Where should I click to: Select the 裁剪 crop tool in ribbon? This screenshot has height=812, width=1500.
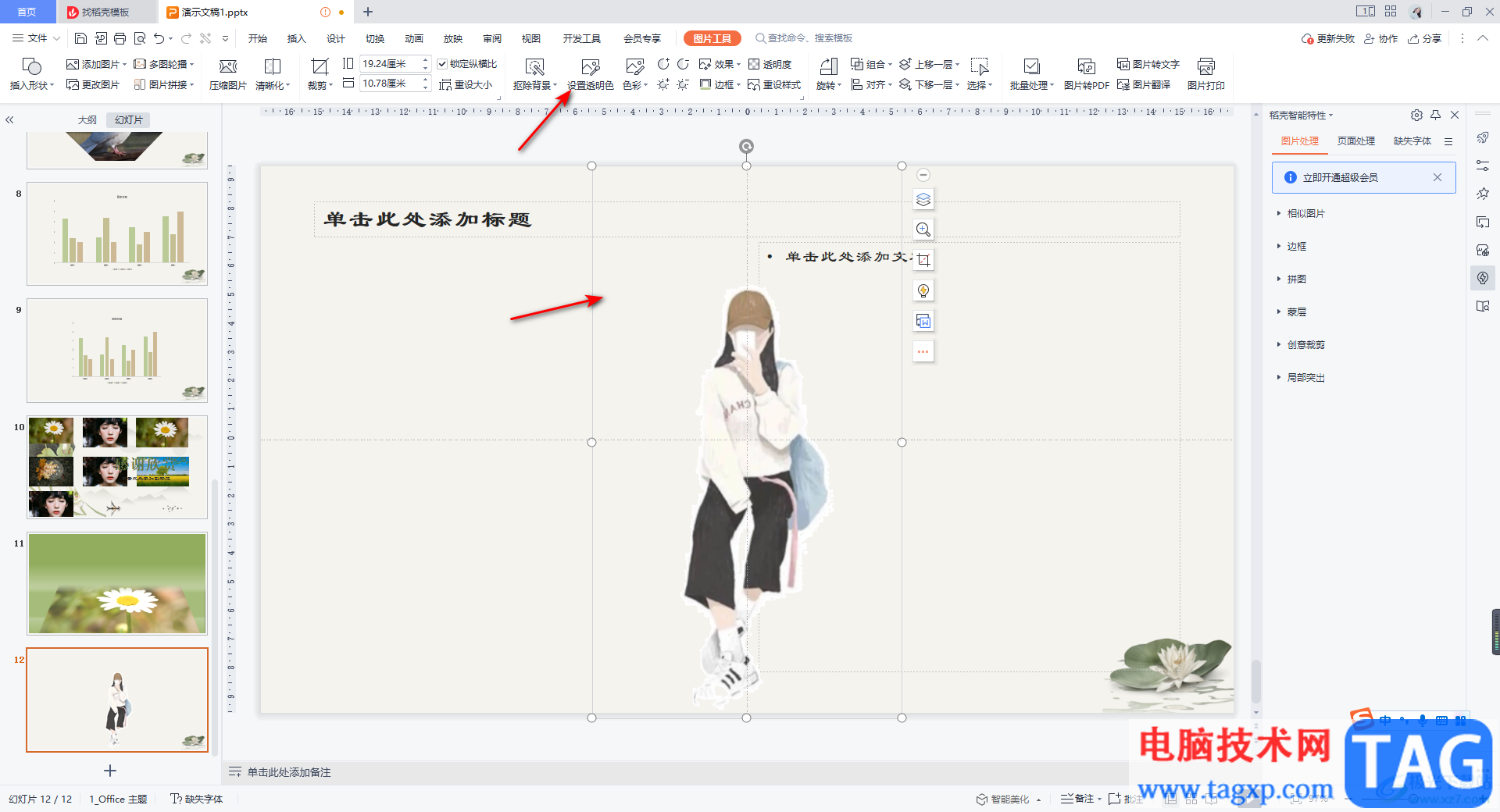[320, 67]
